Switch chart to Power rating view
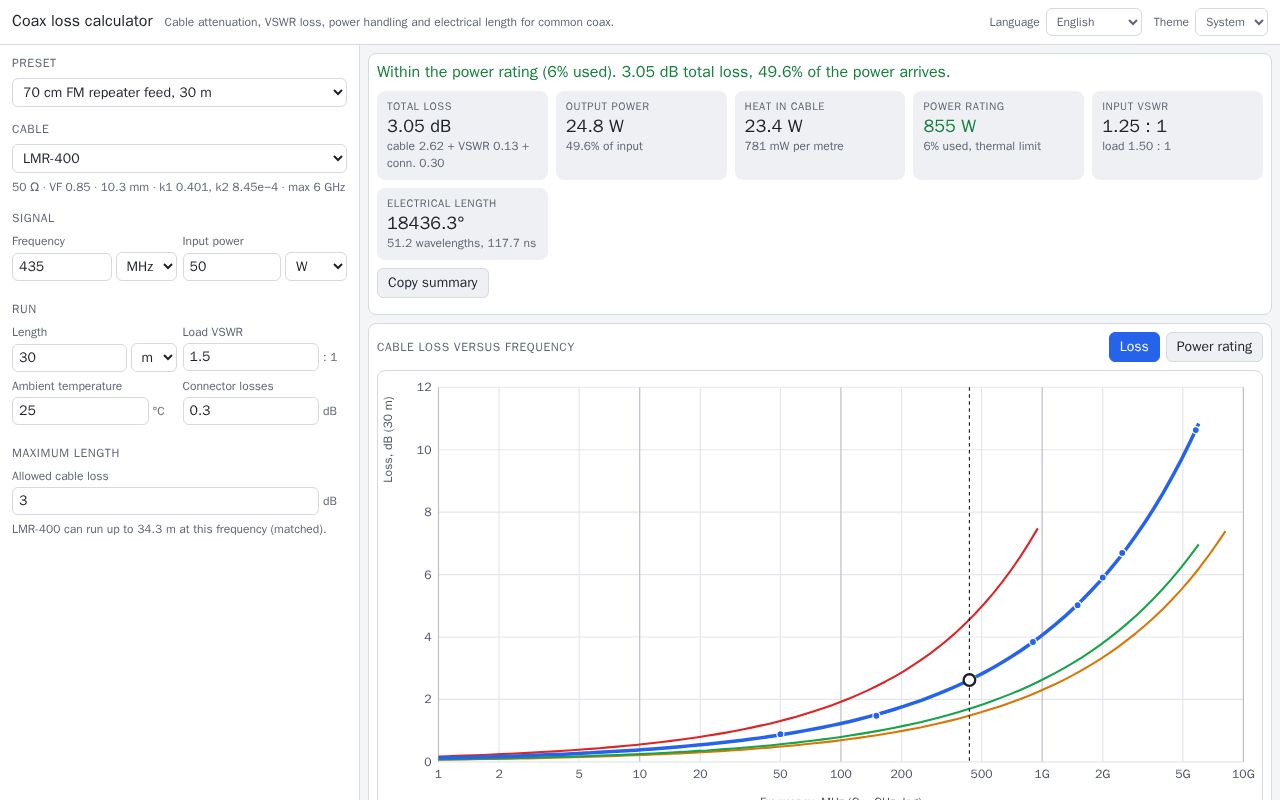 pyautogui.click(x=1214, y=347)
